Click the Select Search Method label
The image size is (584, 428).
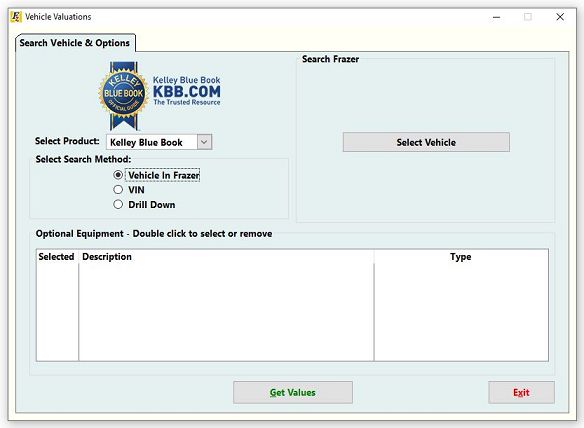[x=83, y=159]
